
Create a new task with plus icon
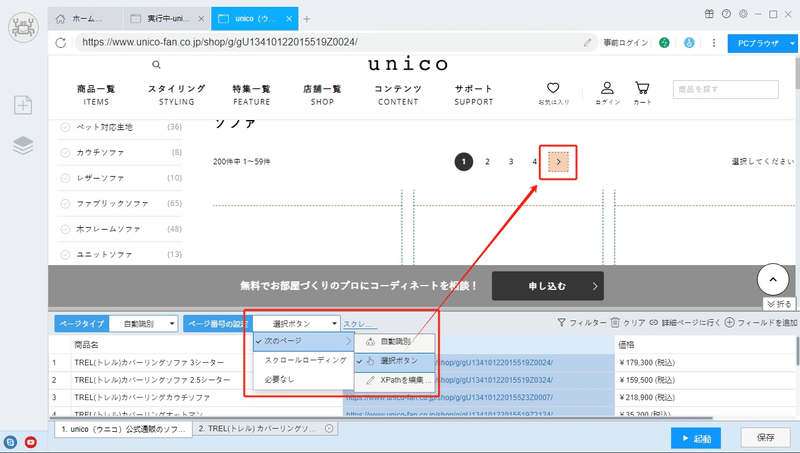(23, 105)
